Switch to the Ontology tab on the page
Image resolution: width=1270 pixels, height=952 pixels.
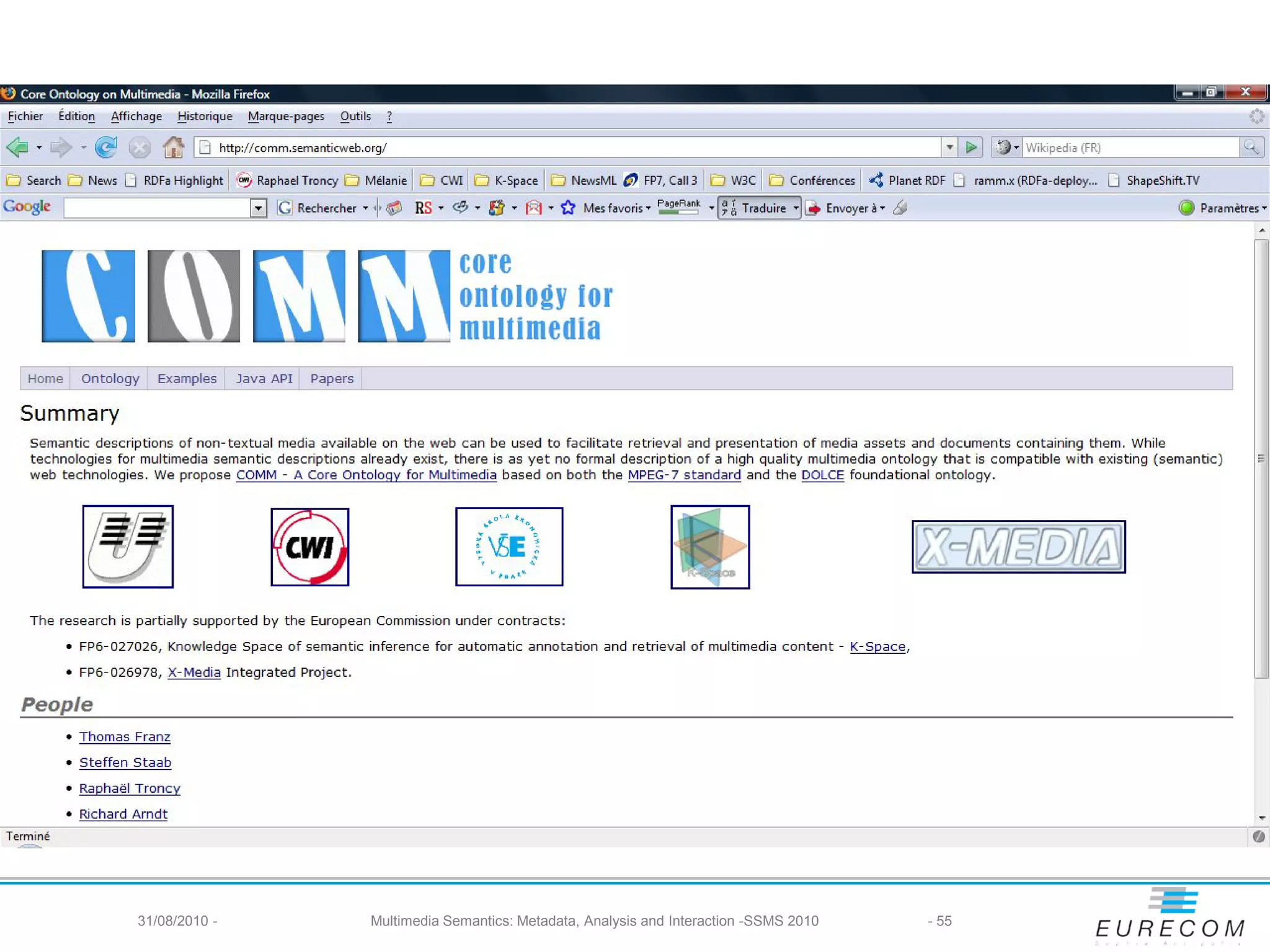click(110, 379)
